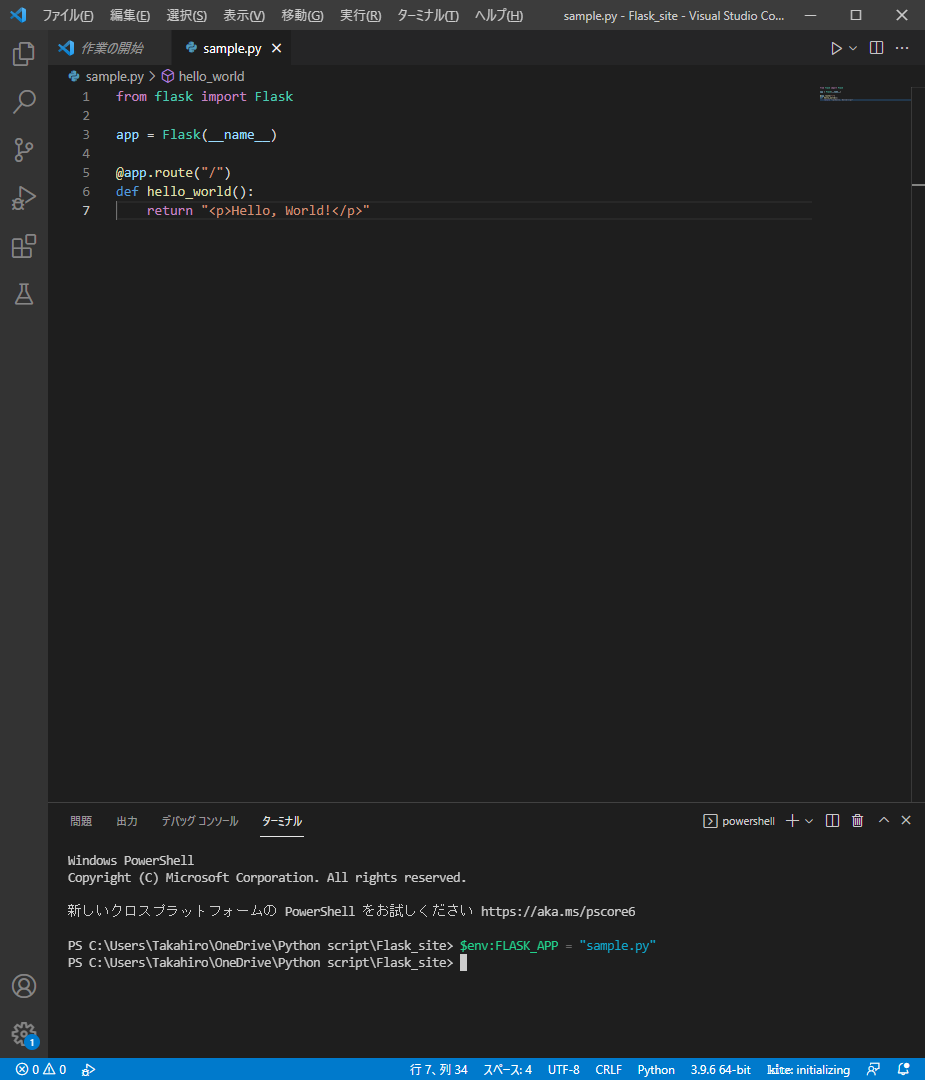Kill the terminal with trash icon
This screenshot has height=1080, width=925.
tap(857, 820)
